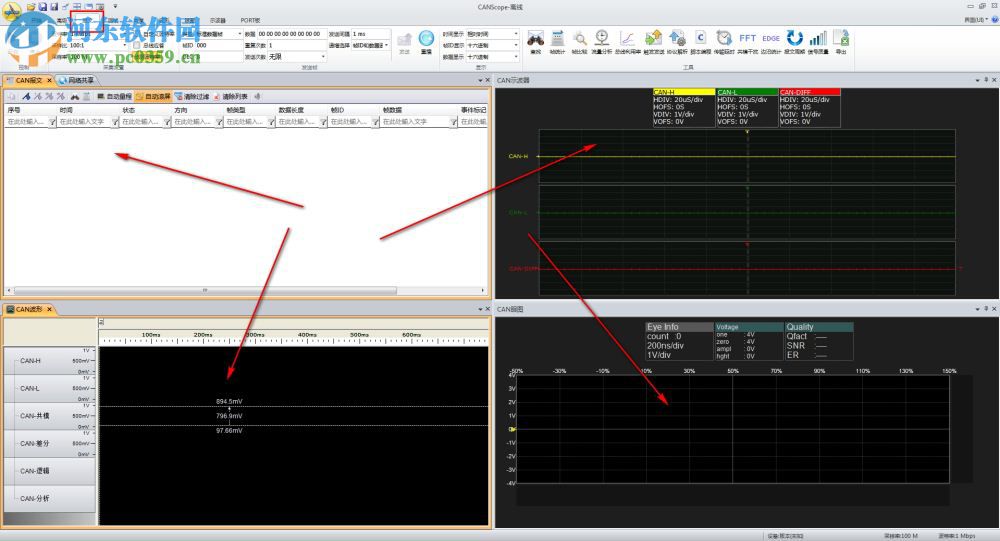Open the quick access customize arrow
1000x541 pixels.
click(115, 6)
